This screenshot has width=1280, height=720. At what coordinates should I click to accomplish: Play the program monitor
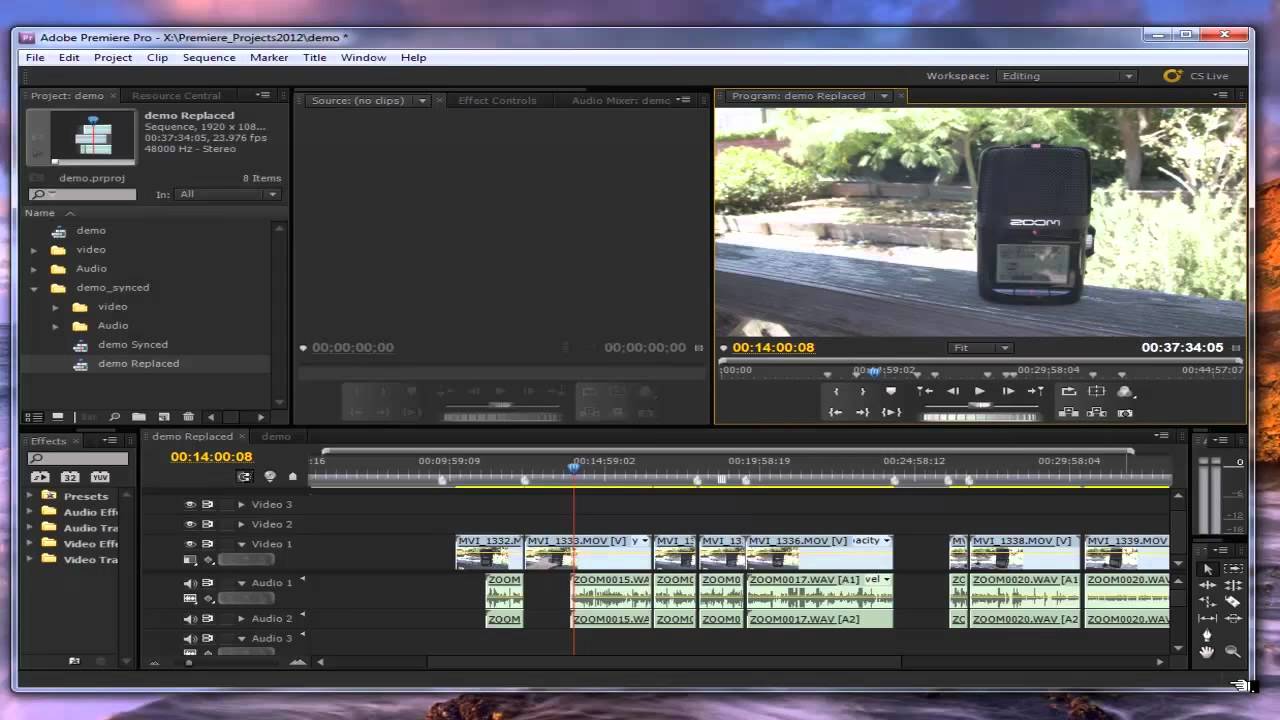980,392
